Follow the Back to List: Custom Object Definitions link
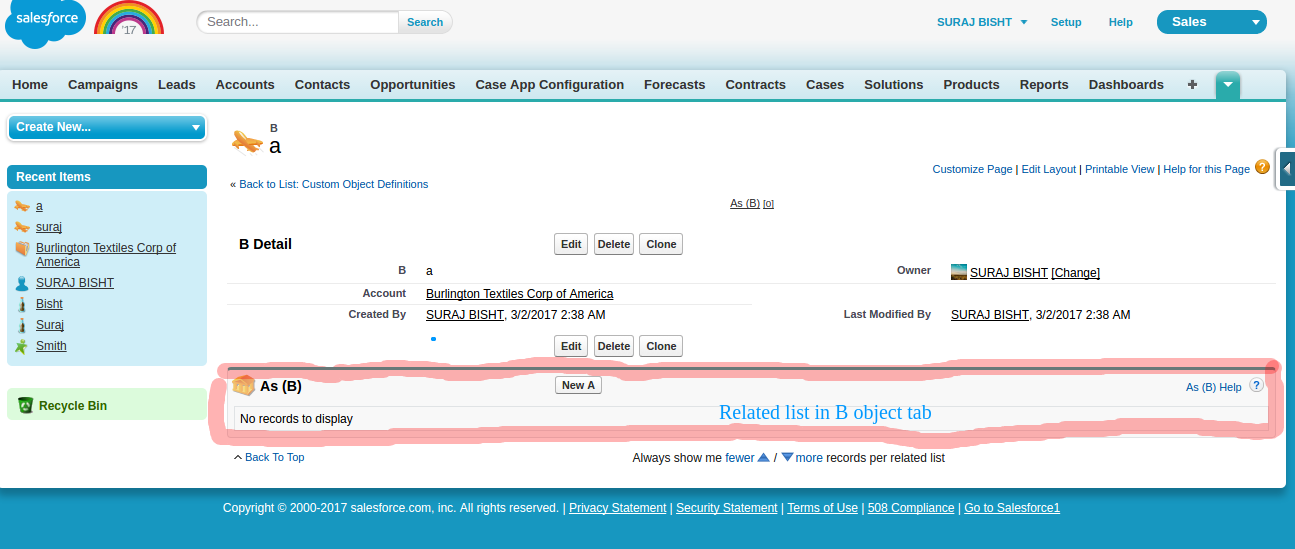 point(333,184)
